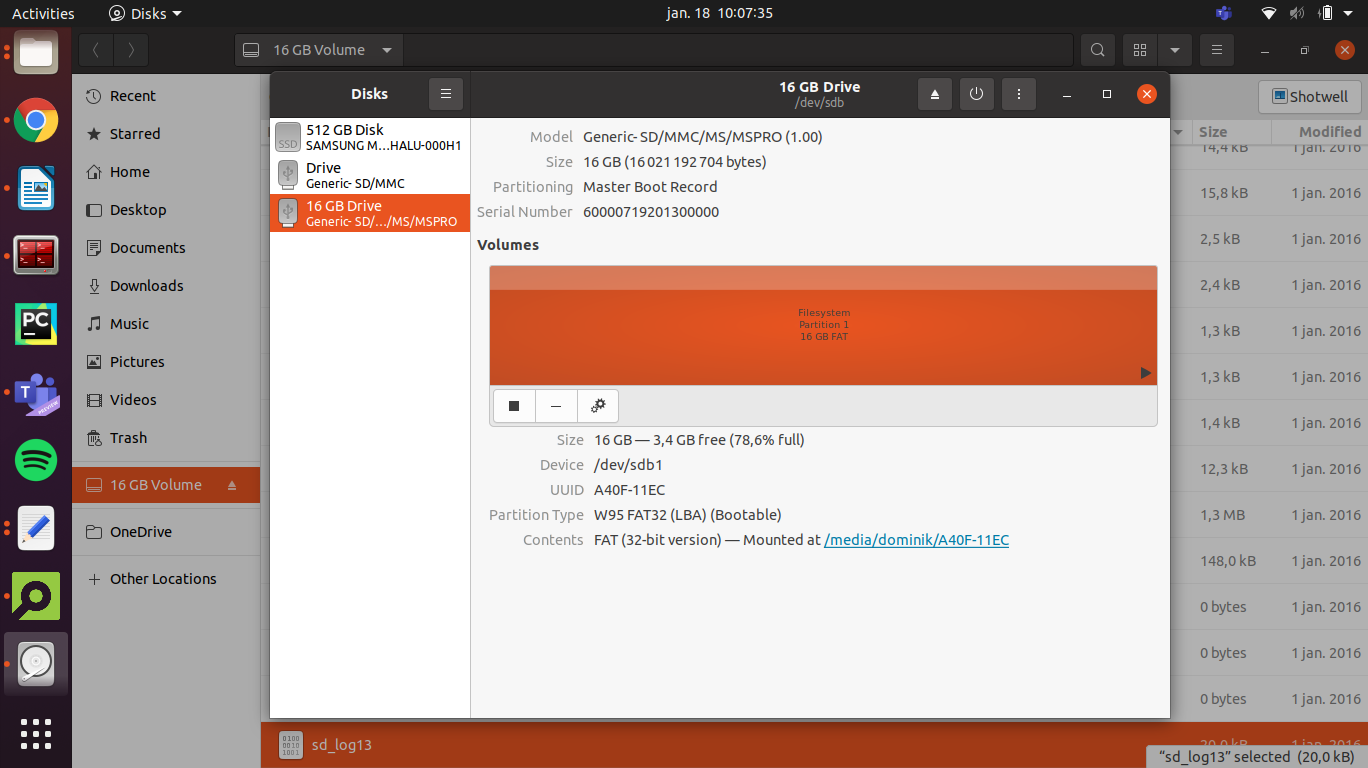The width and height of the screenshot is (1368, 768).
Task: Unmount the selected partition with stop button
Action: click(x=514, y=406)
